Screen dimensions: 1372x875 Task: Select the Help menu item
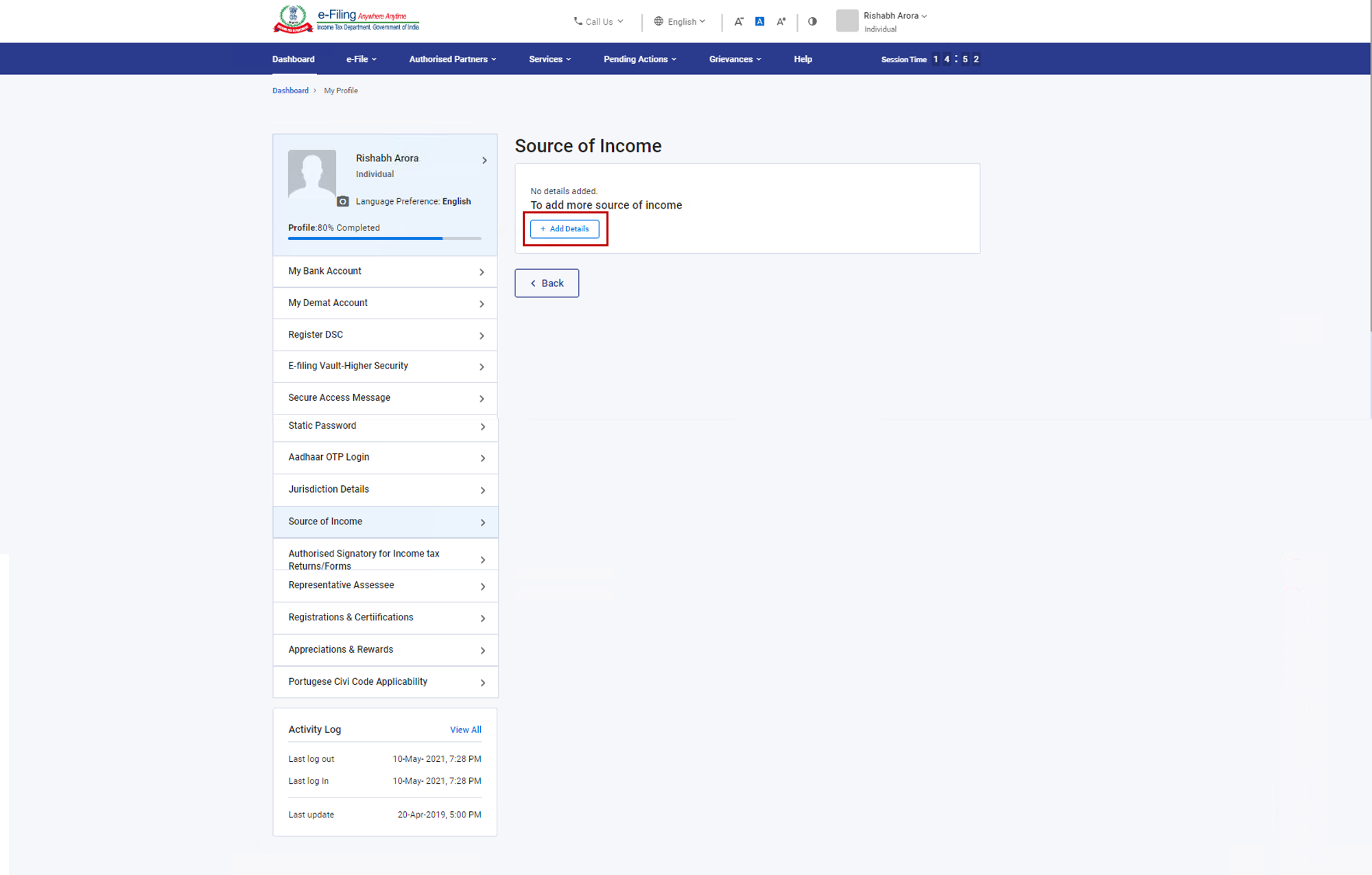[x=803, y=59]
